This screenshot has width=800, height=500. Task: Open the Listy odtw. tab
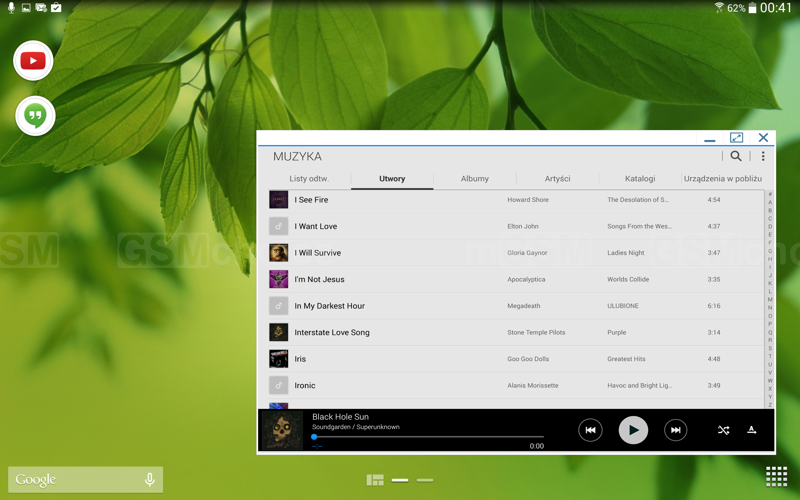309,179
